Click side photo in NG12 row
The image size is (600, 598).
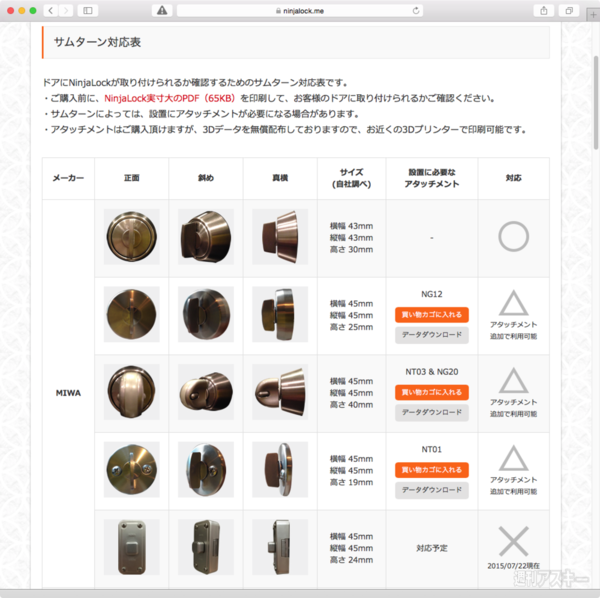pyautogui.click(x=280, y=314)
